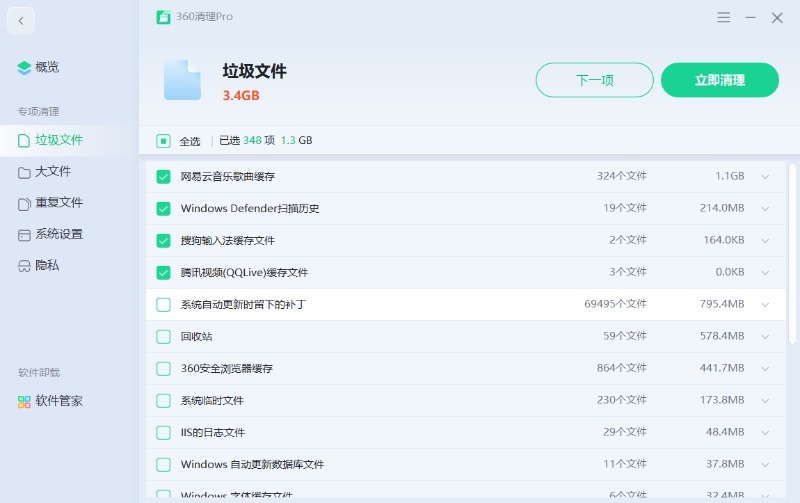800x503 pixels.
Task: Expand IIS的日志文件 row chevron
Action: 765,433
